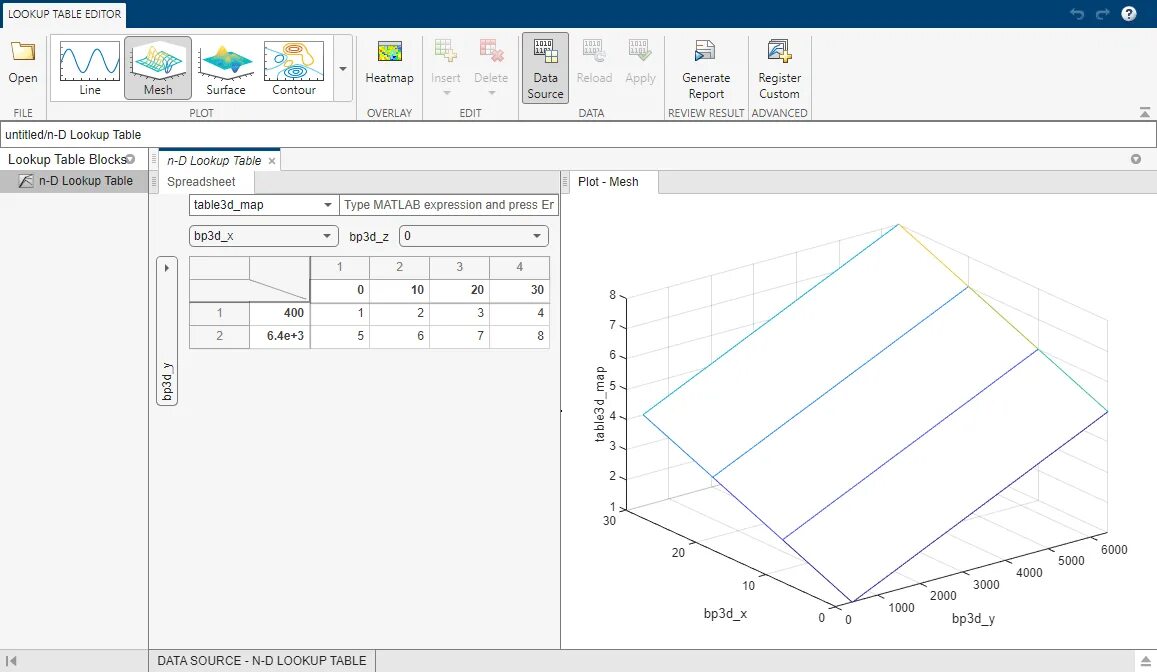
Task: Open the bp3d_z value dropdown
Action: (474, 236)
